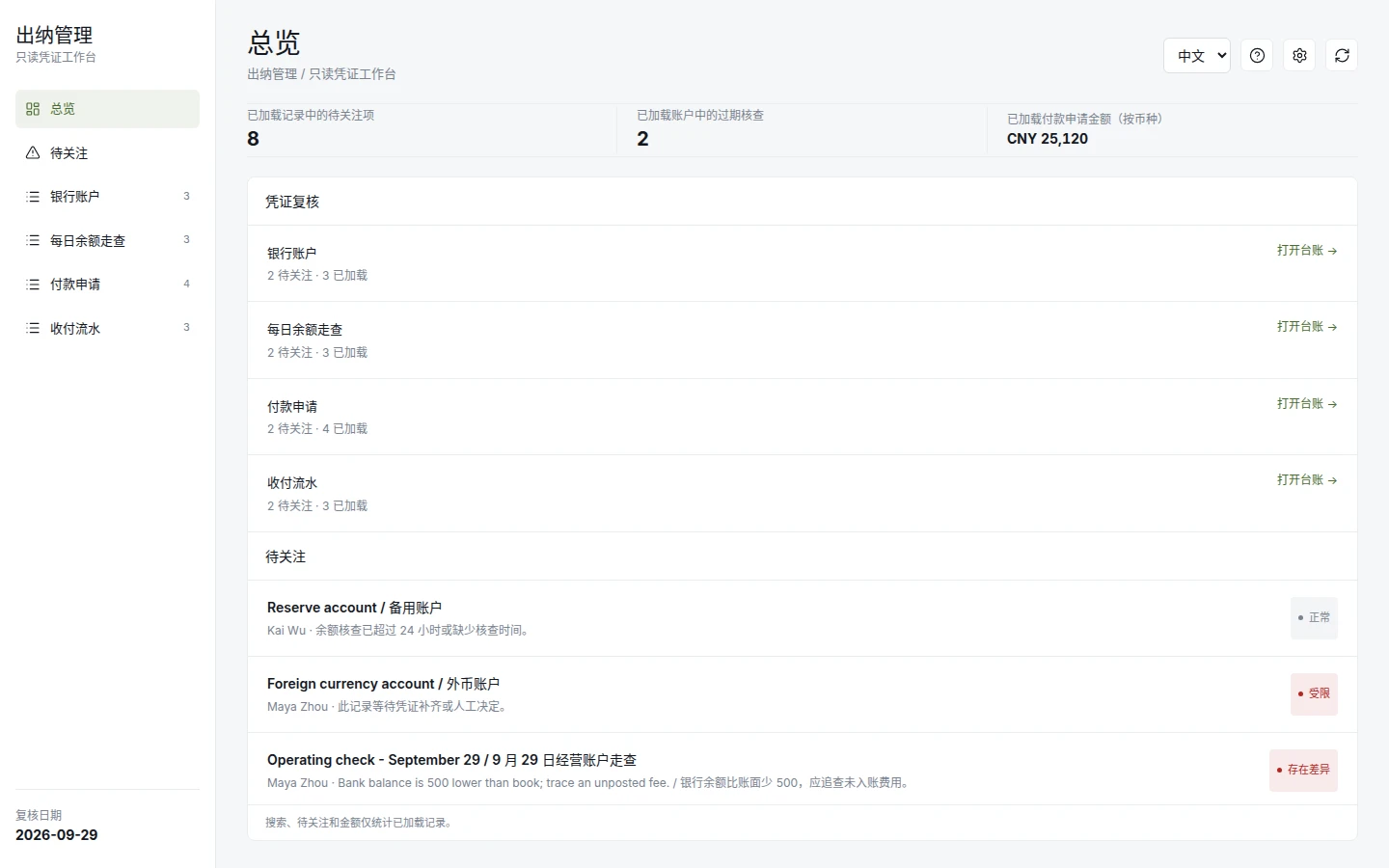Click the 存在差异 status badge
The width and height of the screenshot is (1389, 868).
[1303, 771]
